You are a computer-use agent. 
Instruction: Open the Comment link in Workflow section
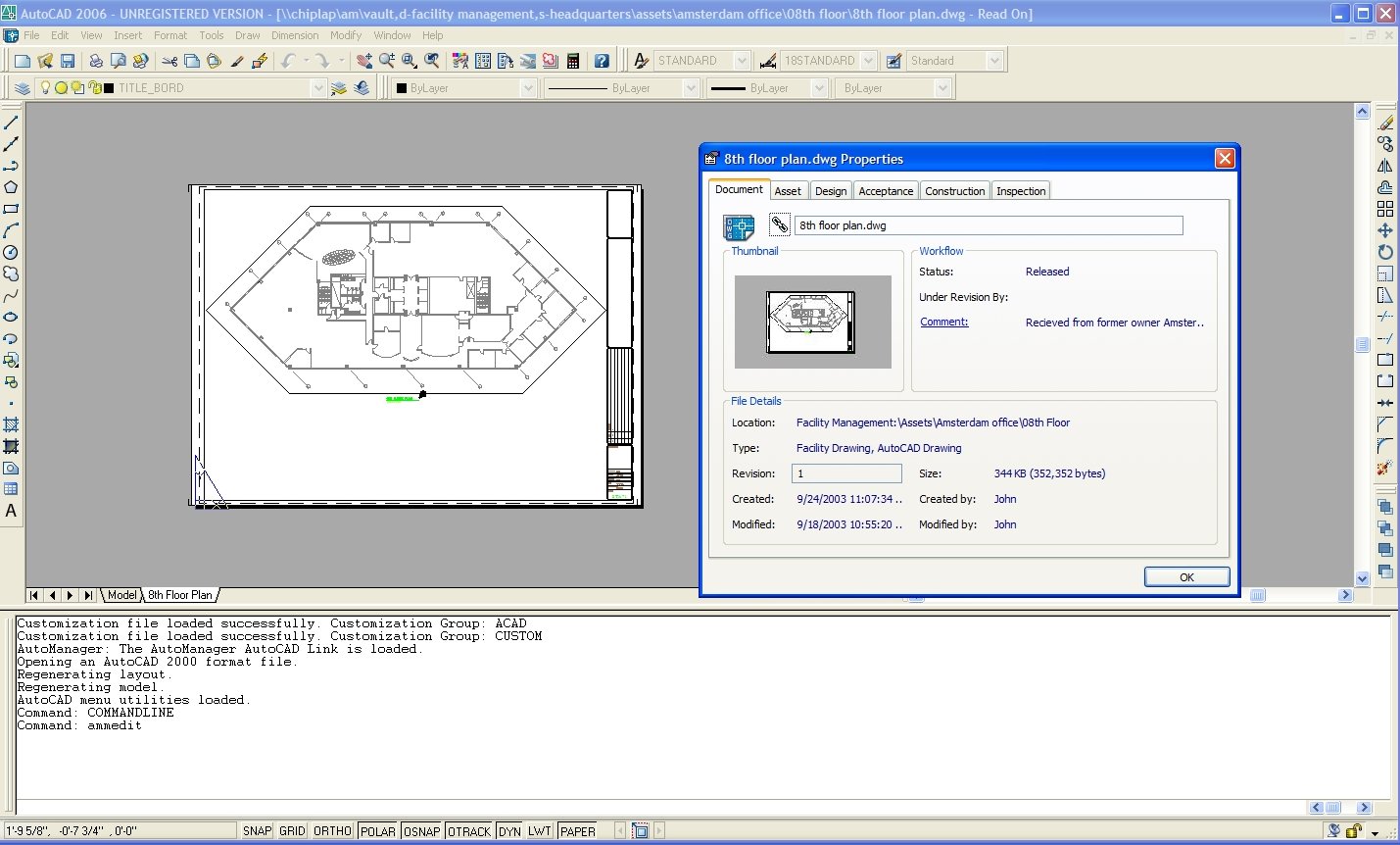point(943,322)
